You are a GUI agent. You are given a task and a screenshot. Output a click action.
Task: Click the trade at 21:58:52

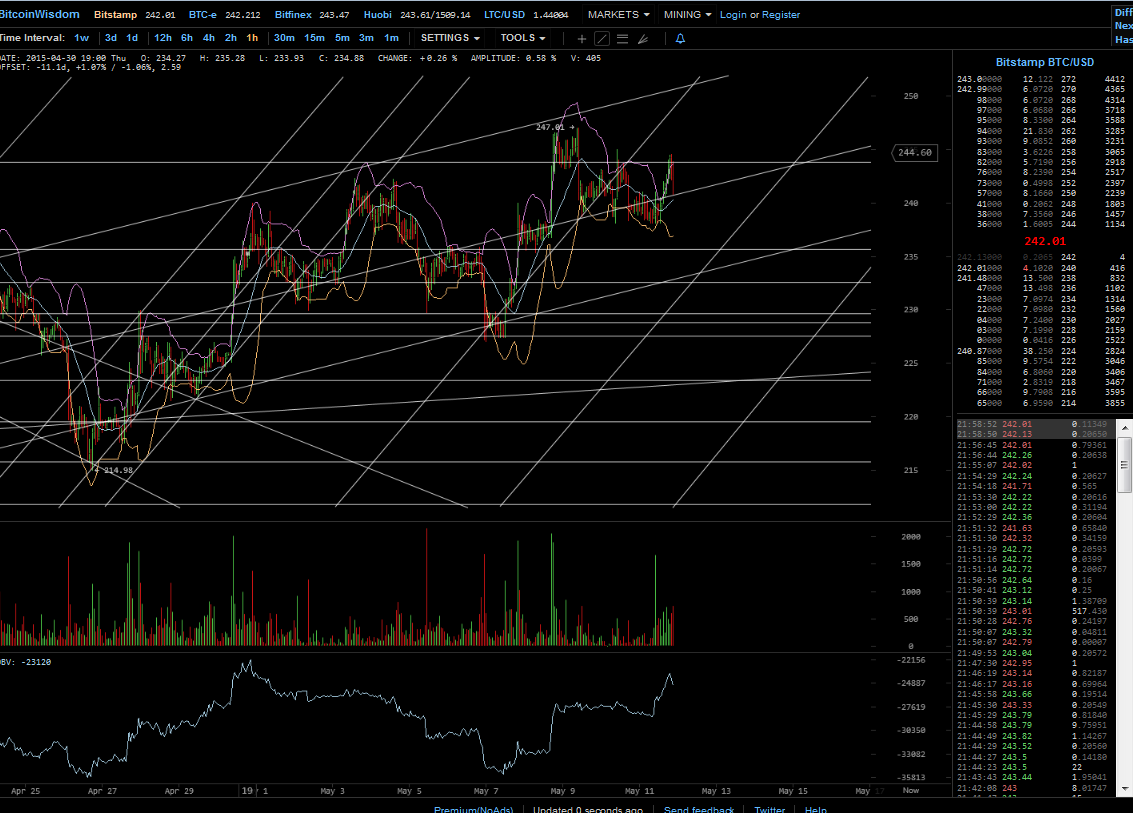tap(1034, 424)
